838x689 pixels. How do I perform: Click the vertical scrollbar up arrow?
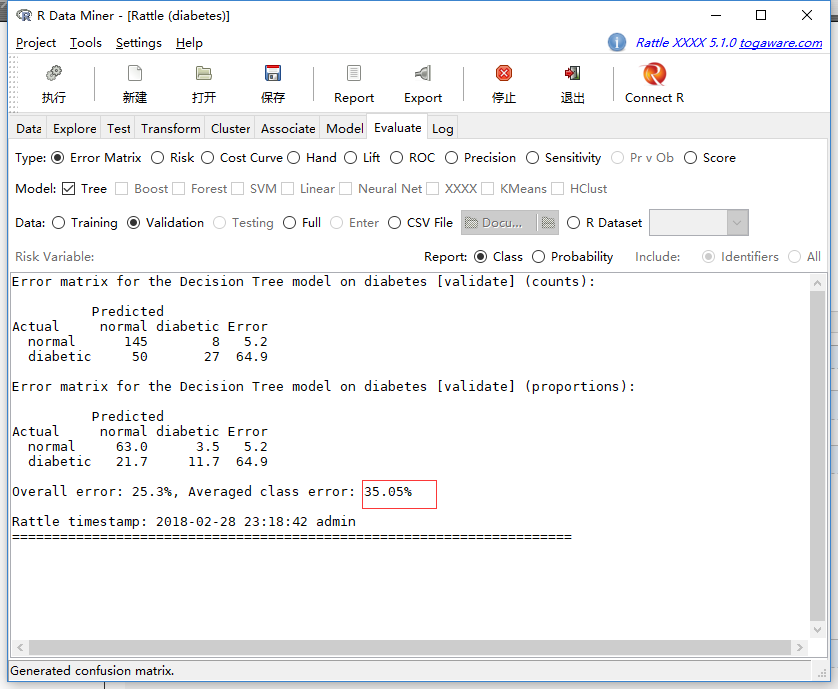(817, 283)
